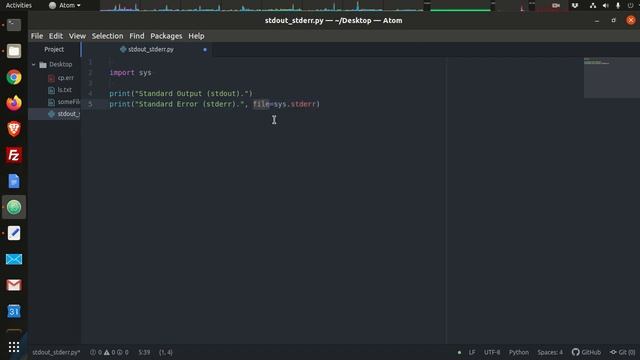Open the blue envelope mail app in the dock
640x360 pixels.
pos(14,259)
